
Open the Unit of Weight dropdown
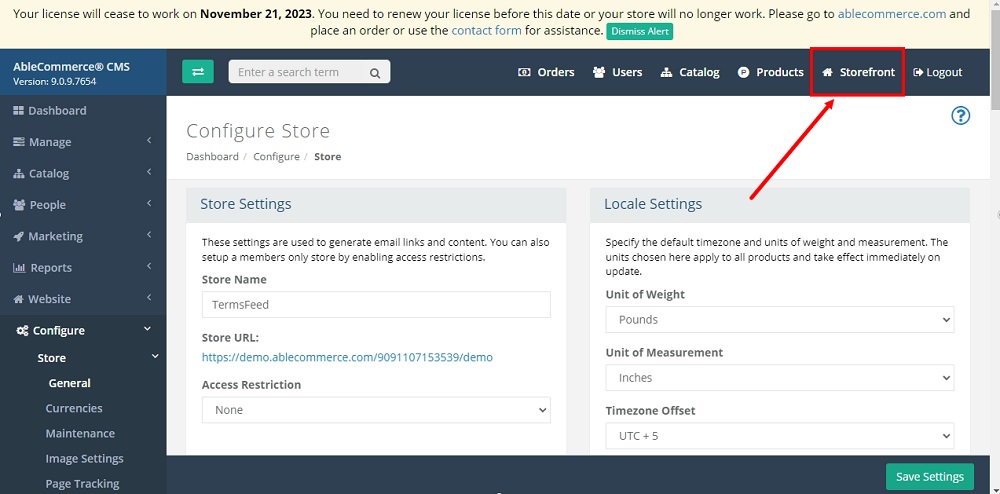(779, 319)
